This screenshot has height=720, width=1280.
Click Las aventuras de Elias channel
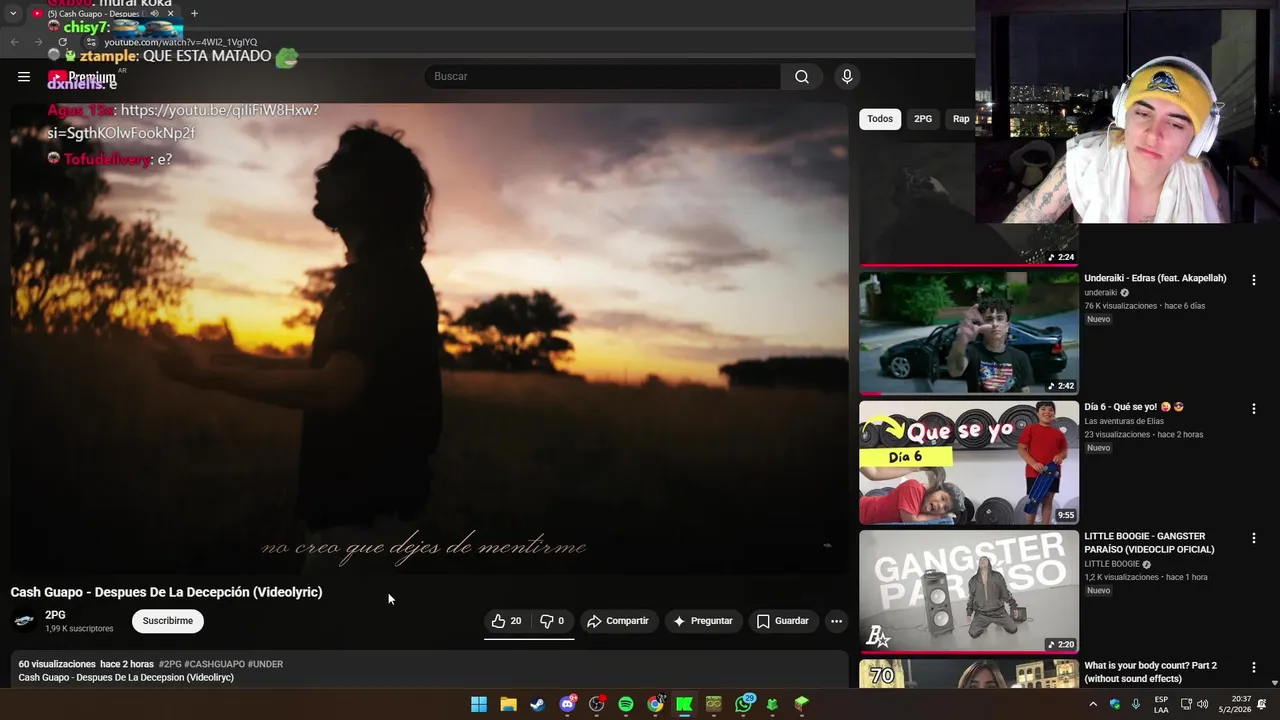pyautogui.click(x=1124, y=421)
